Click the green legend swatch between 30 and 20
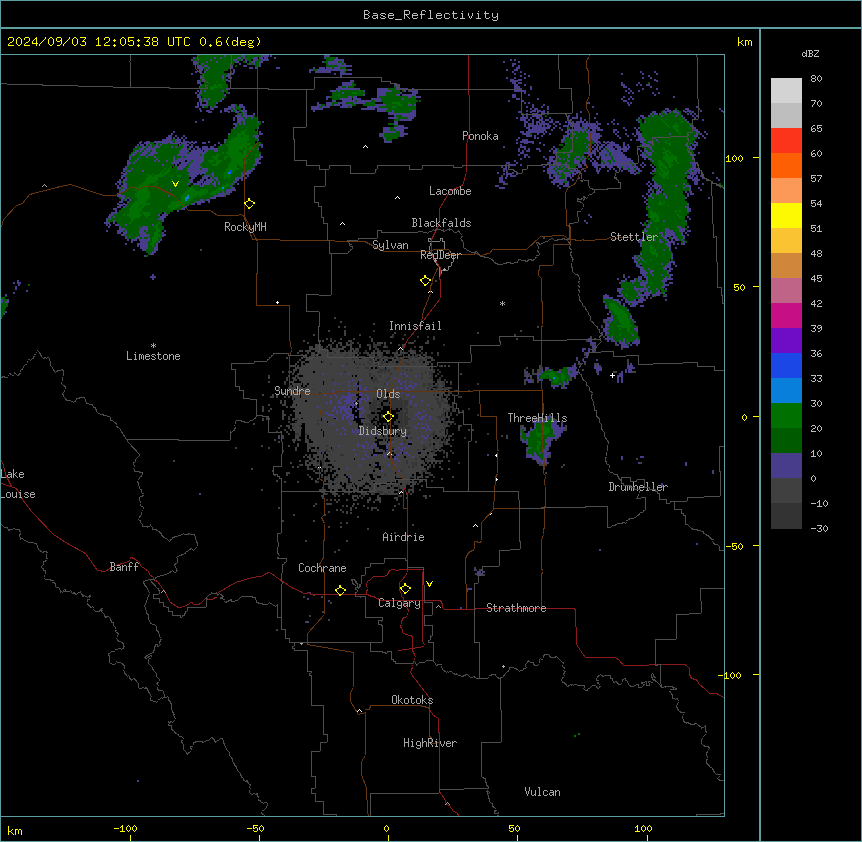Viewport: 862px width, 842px height. click(x=786, y=416)
